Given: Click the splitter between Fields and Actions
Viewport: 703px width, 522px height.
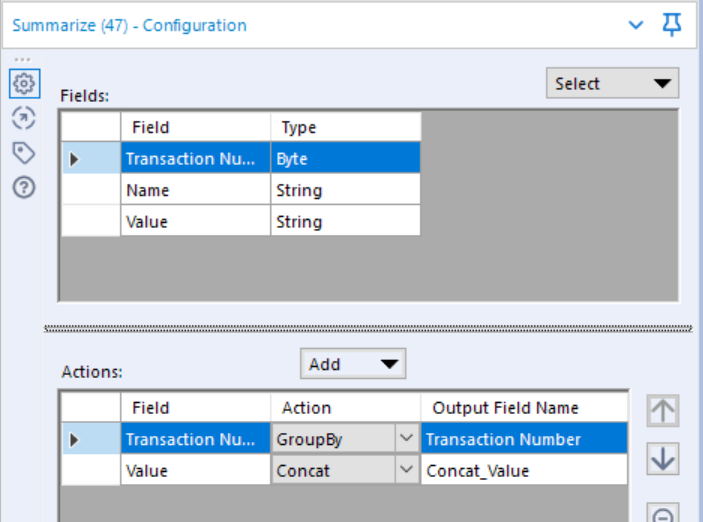Looking at the screenshot, I should (x=368, y=329).
